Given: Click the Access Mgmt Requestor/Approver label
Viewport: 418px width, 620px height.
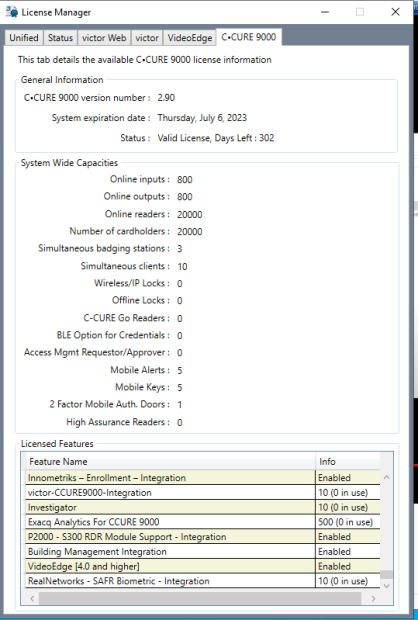Looking at the screenshot, I should (97, 352).
